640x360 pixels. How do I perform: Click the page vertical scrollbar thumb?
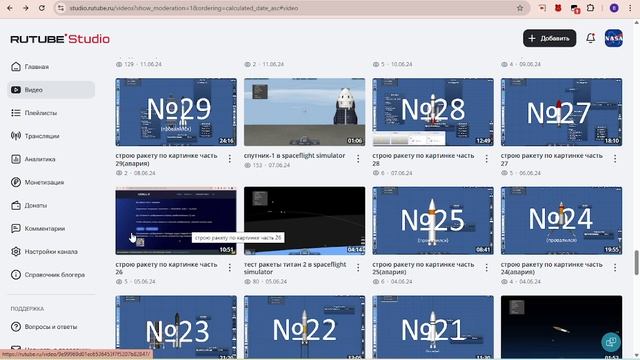pyautogui.click(x=636, y=263)
